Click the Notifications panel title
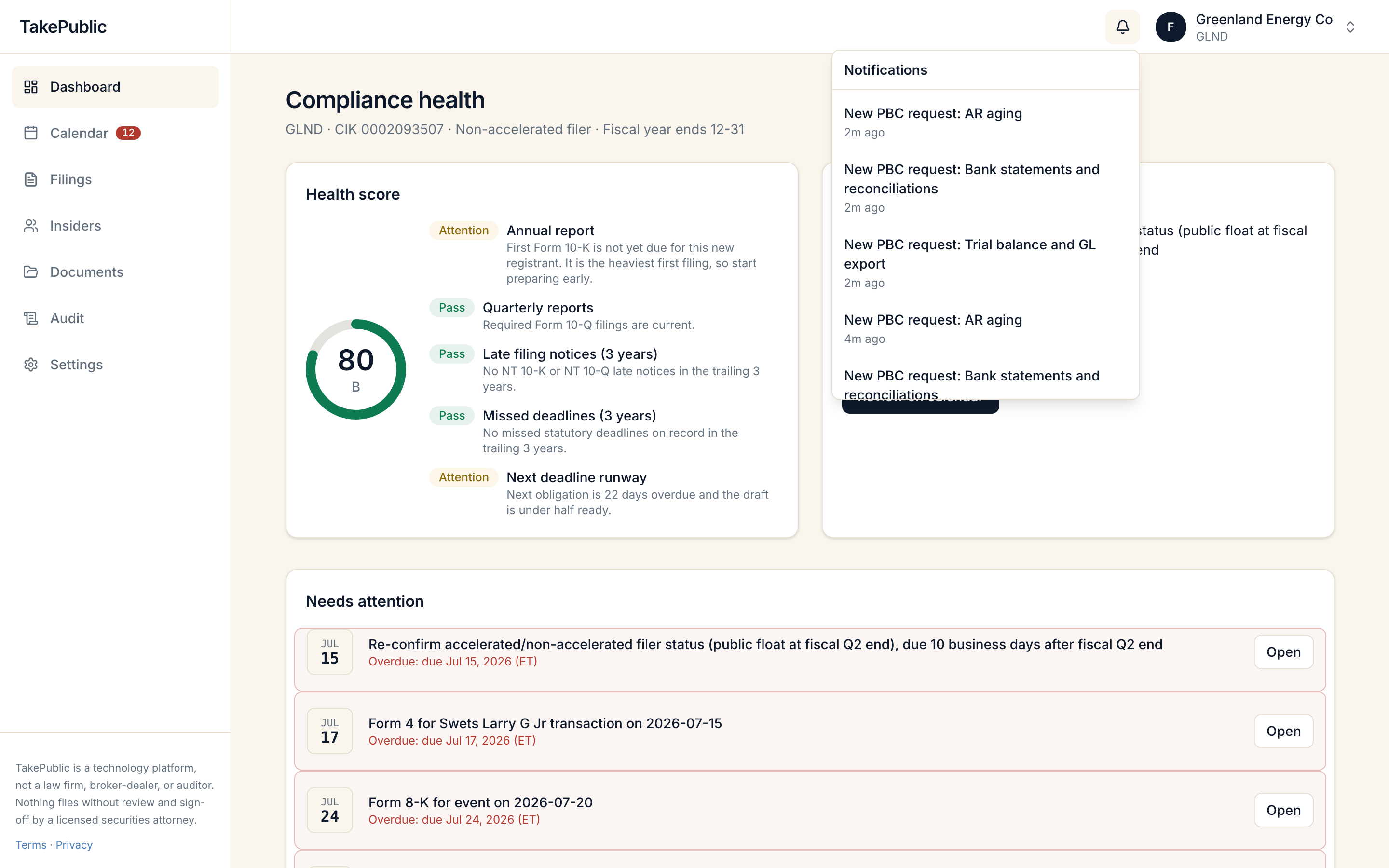Image resolution: width=1389 pixels, height=868 pixels. pos(885,70)
